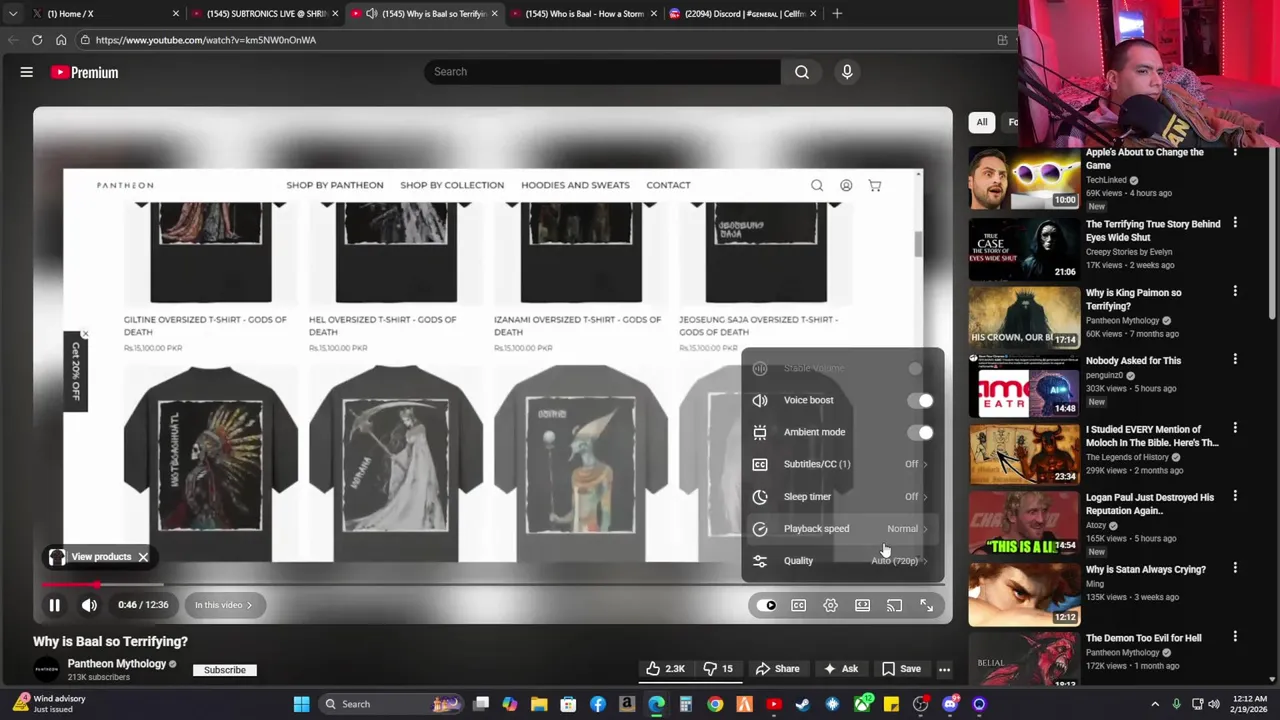Switch to Discord browser tab
The width and height of the screenshot is (1280, 720).
tap(743, 14)
